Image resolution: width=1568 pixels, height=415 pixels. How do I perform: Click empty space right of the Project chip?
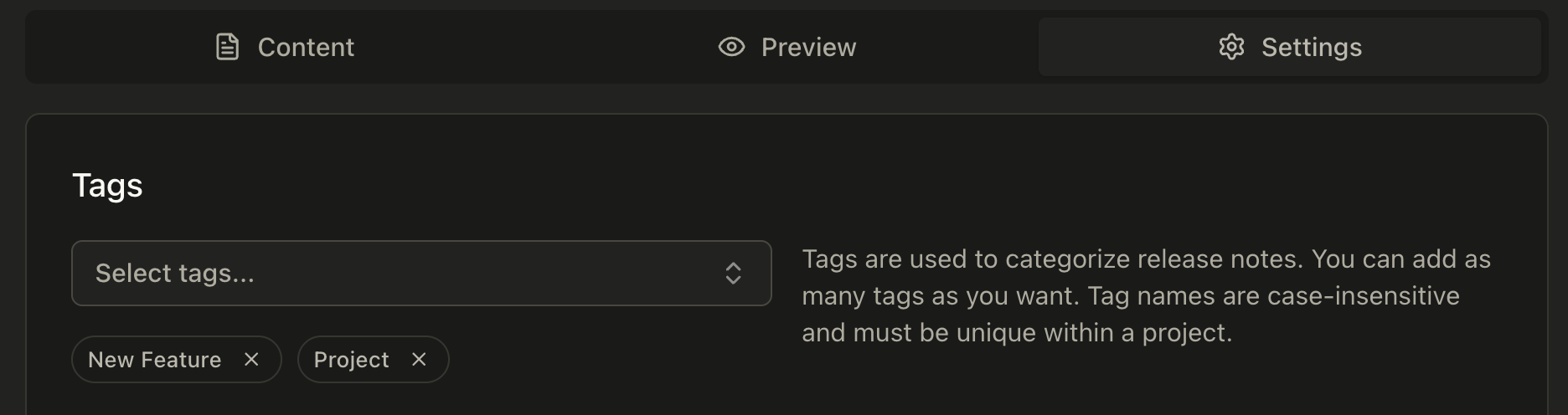click(603, 360)
